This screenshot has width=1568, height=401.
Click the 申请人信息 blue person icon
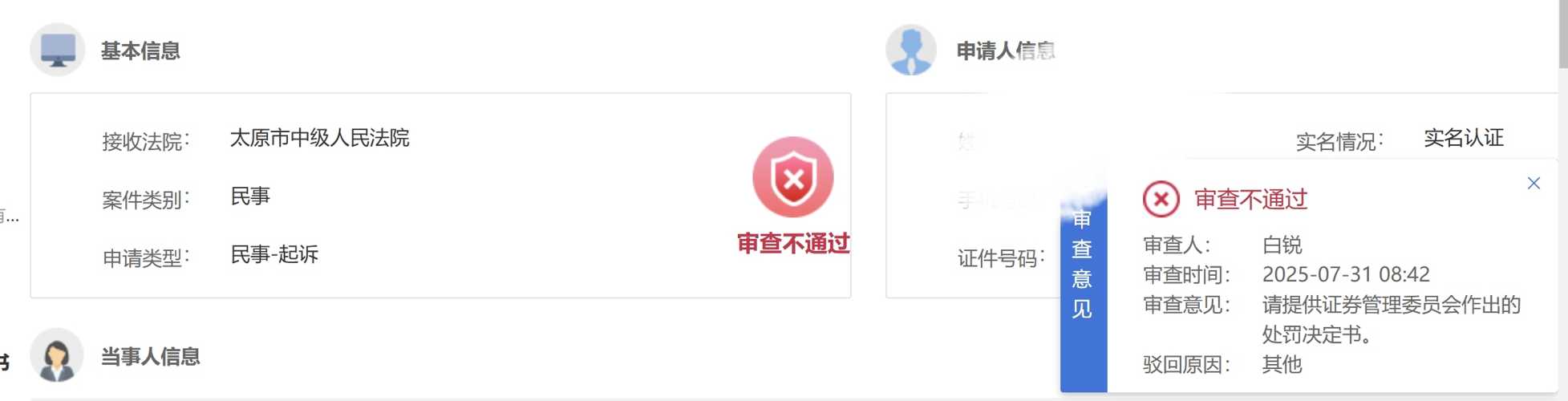(x=911, y=50)
